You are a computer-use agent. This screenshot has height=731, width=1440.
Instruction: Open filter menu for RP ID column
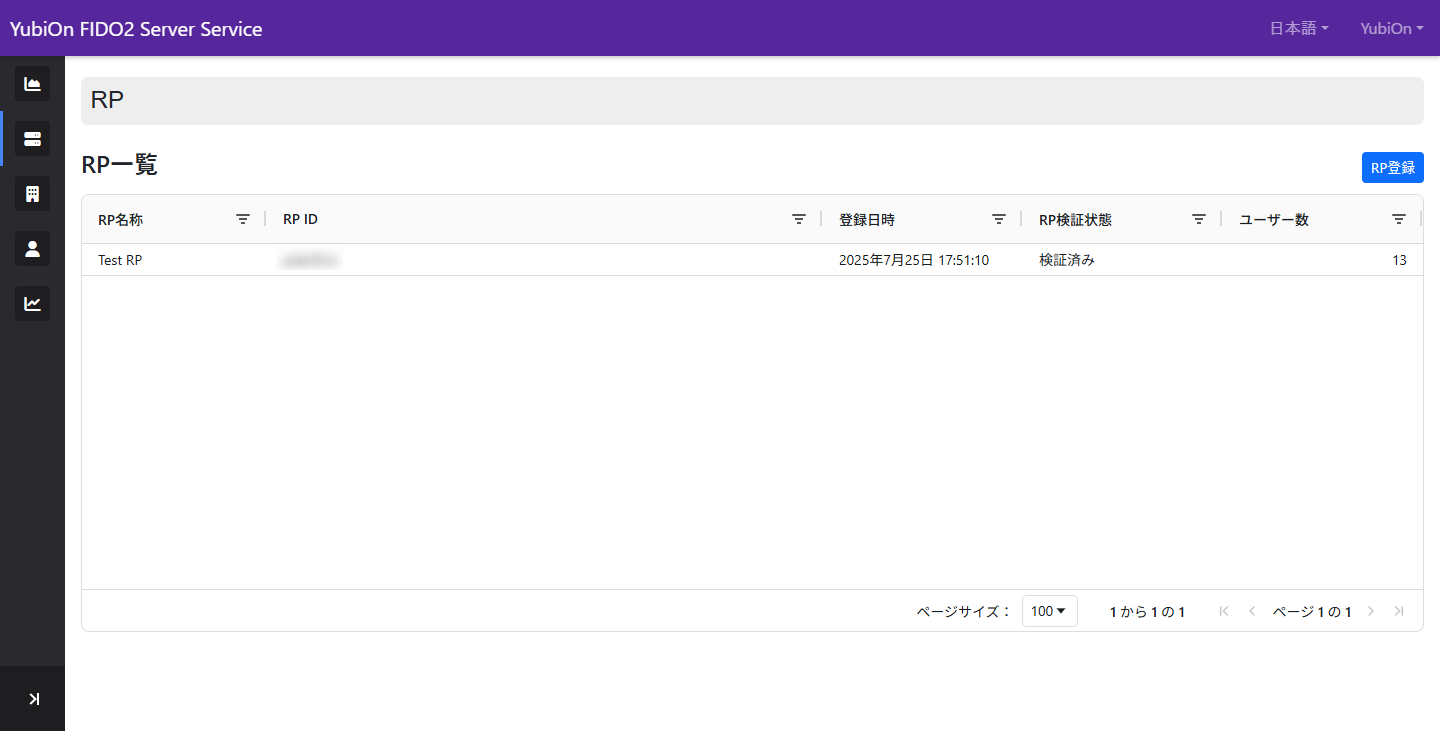[x=799, y=219]
